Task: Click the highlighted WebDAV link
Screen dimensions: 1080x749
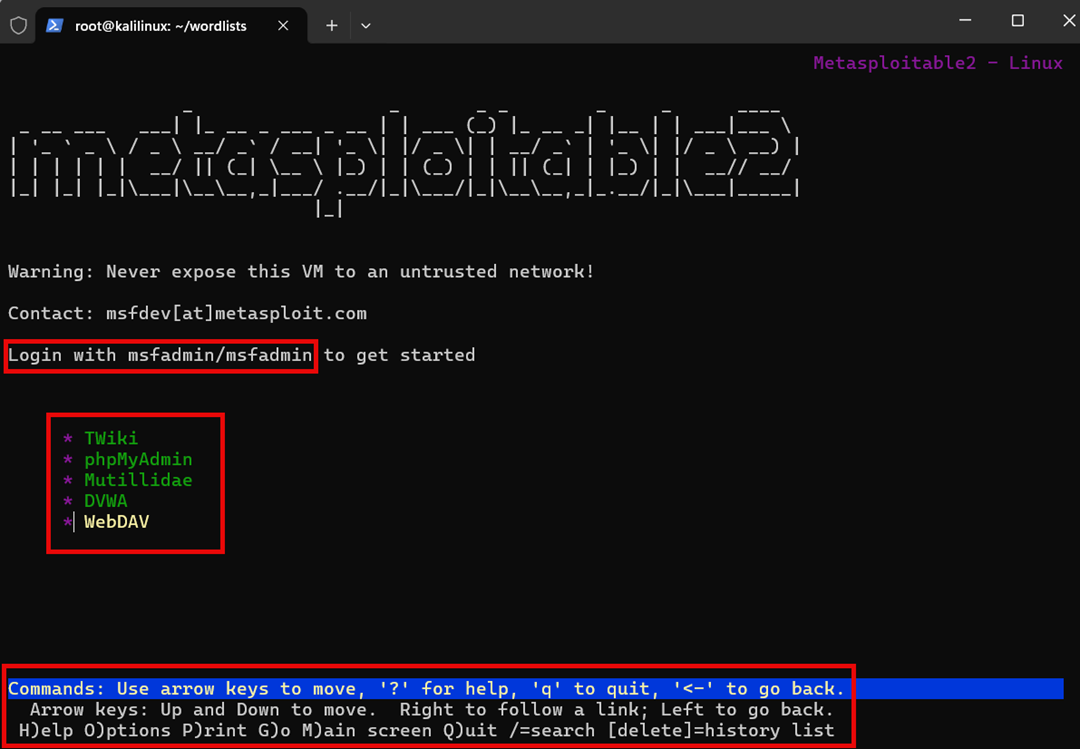Action: coord(116,522)
